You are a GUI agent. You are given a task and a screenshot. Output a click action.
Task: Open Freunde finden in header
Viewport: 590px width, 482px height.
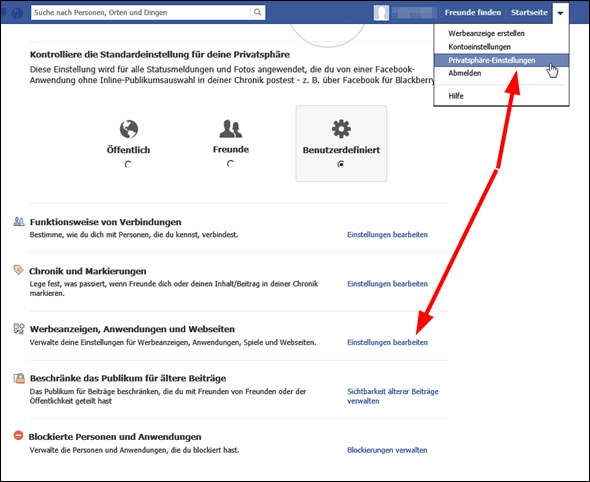473,12
